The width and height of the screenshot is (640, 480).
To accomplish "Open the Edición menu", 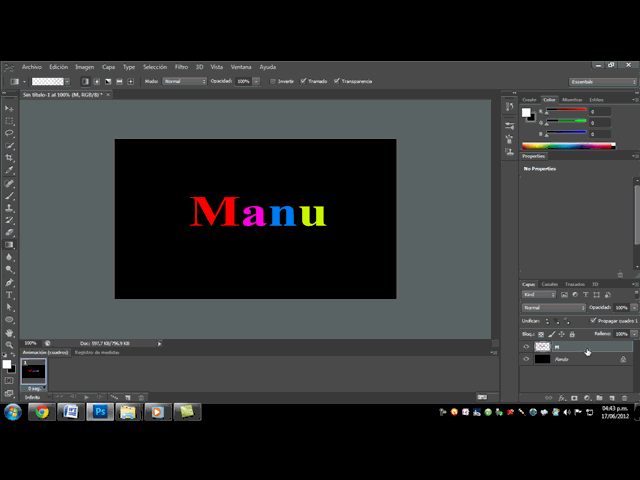I will [x=58, y=67].
